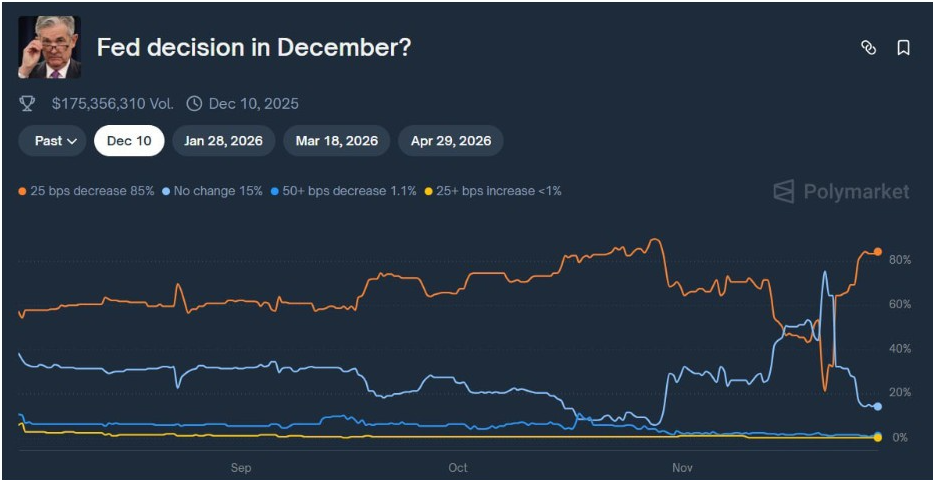The image size is (933, 480).
Task: Click the Oct label on time axis
Action: [x=457, y=467]
